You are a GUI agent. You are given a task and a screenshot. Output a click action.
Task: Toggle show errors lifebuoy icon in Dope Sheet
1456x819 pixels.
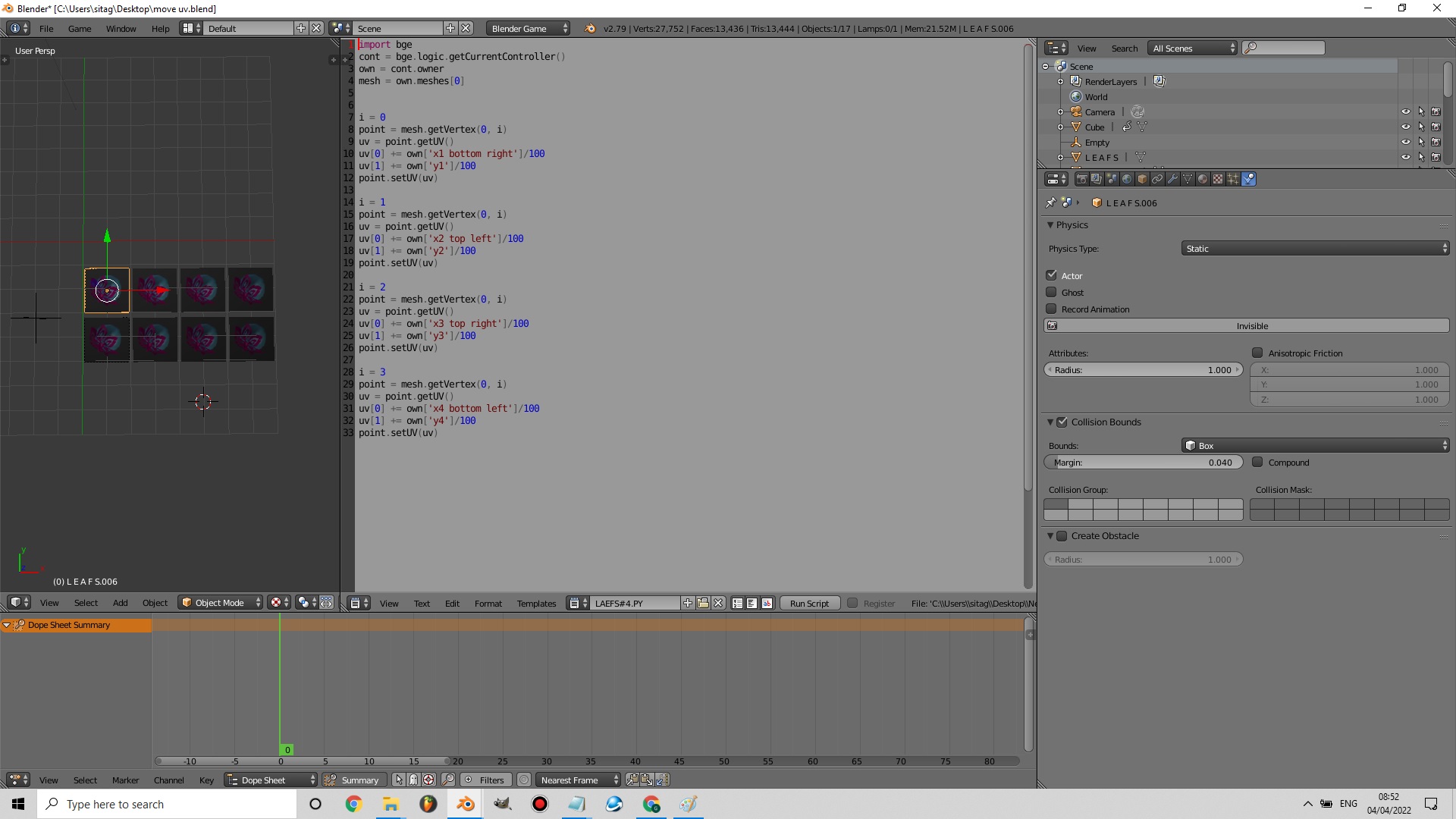point(428,780)
